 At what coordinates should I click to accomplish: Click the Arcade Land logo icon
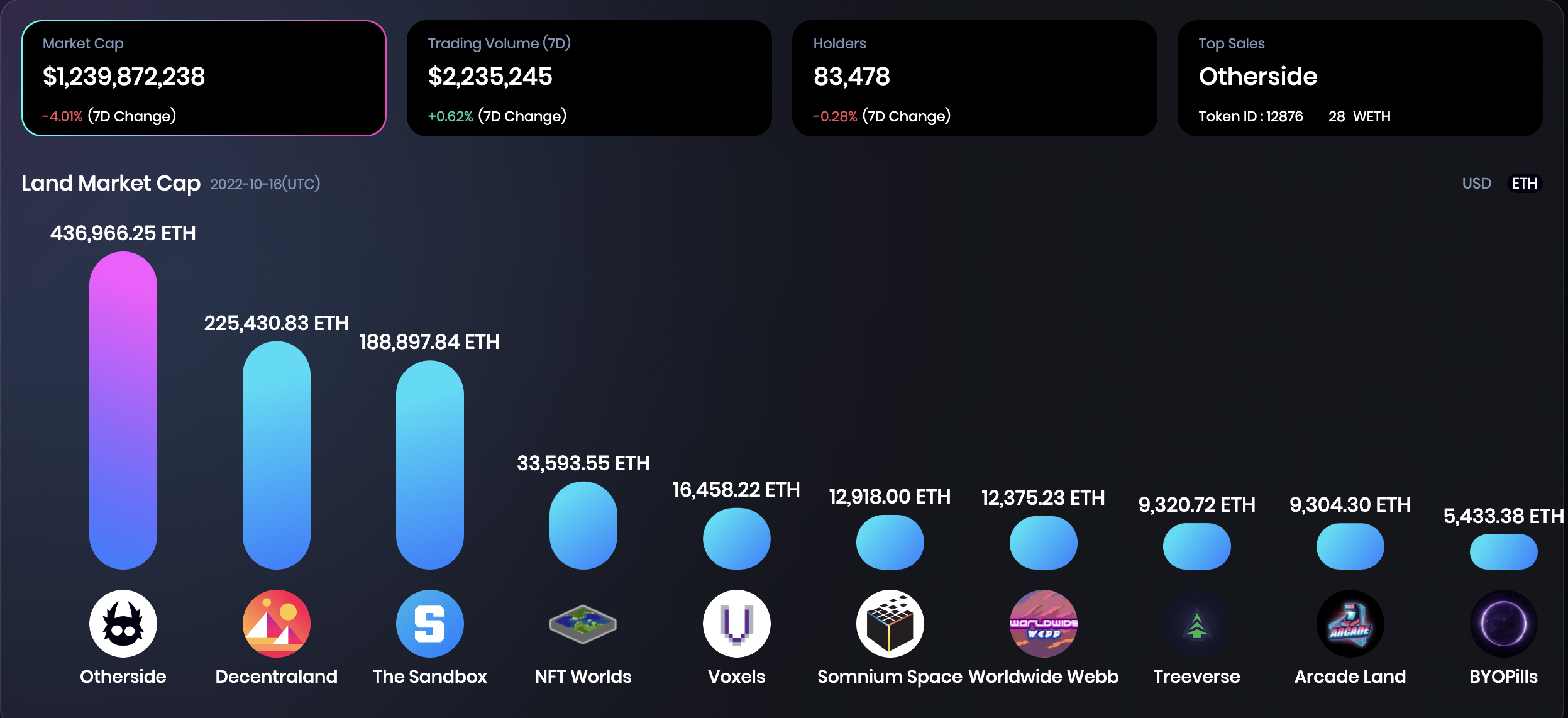pos(1350,623)
